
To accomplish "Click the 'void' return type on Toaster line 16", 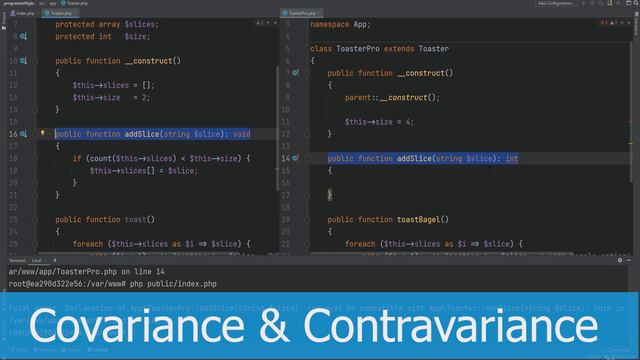I will 242,134.
